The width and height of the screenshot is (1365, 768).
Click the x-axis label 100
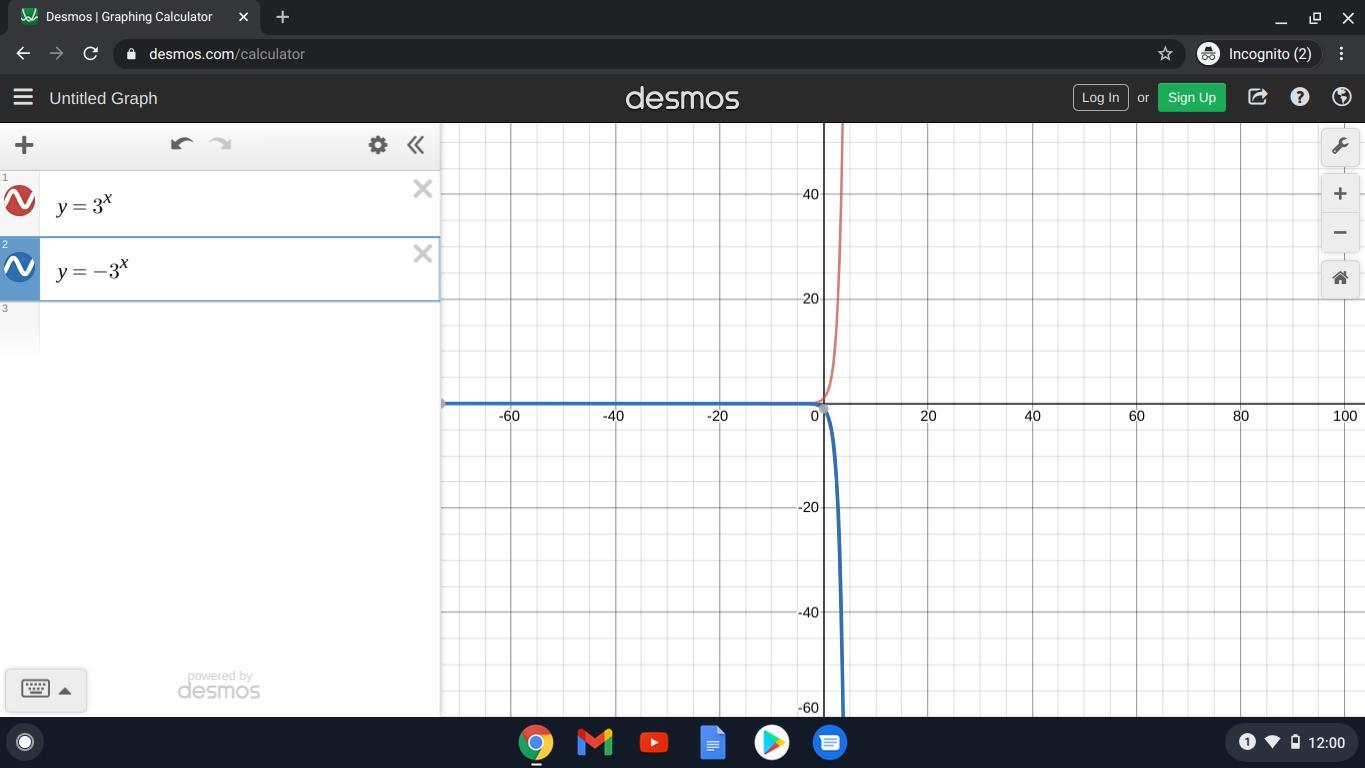pos(1344,416)
